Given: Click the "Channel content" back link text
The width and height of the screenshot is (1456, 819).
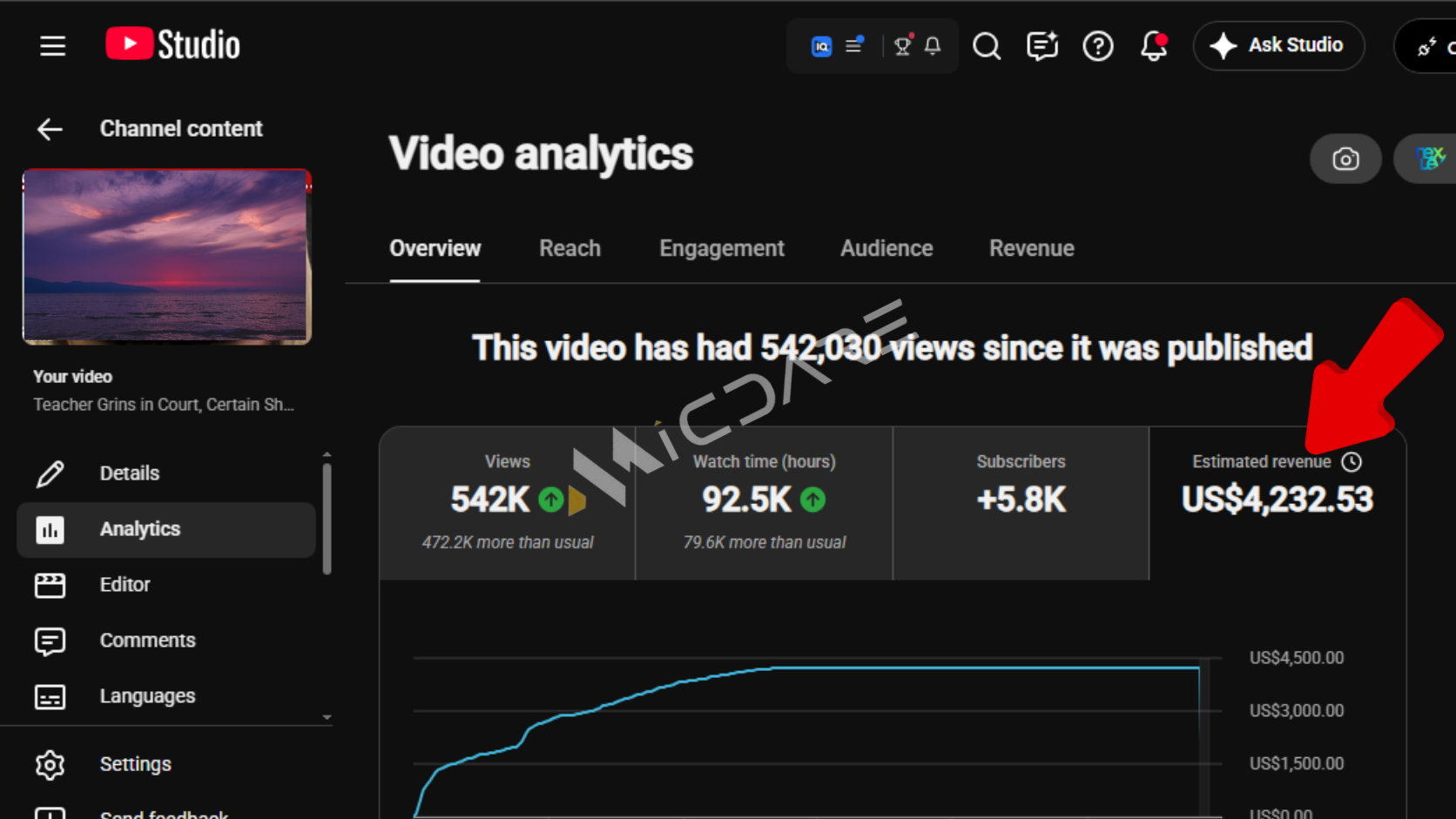Looking at the screenshot, I should click(181, 129).
